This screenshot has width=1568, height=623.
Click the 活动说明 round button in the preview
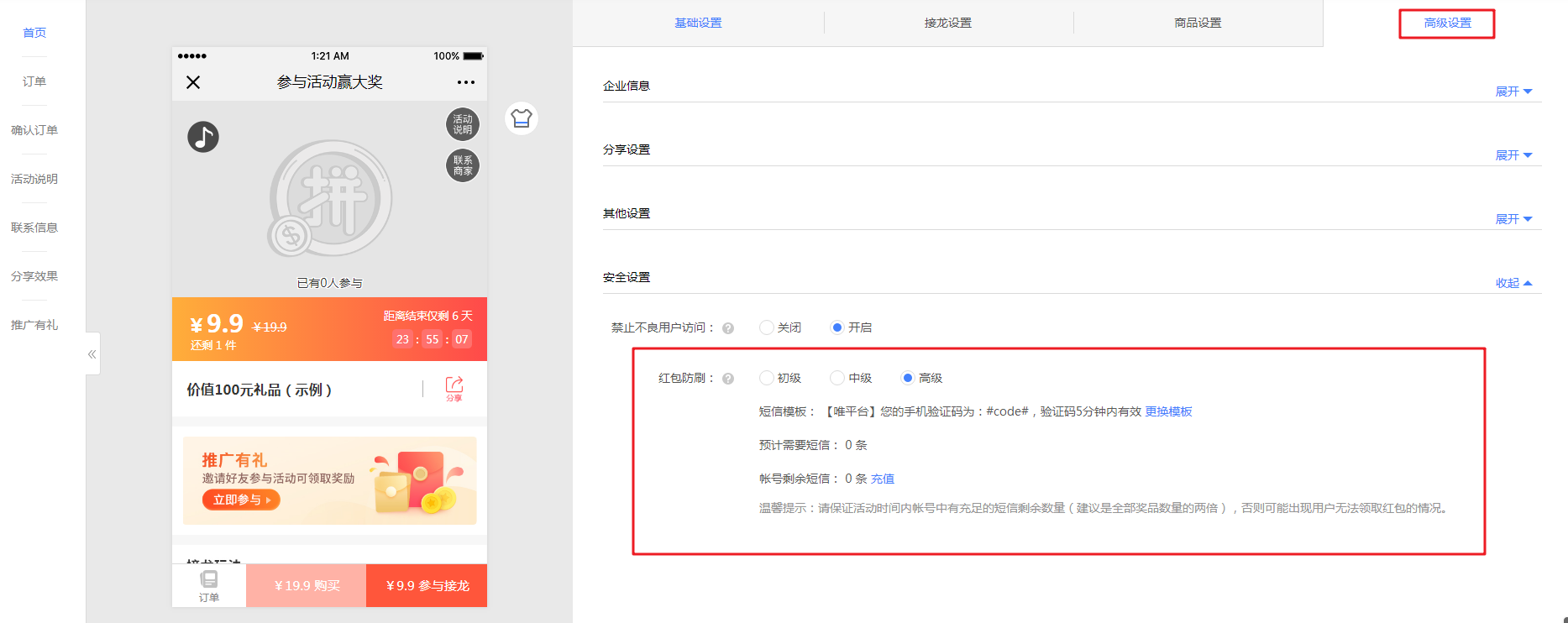click(463, 124)
